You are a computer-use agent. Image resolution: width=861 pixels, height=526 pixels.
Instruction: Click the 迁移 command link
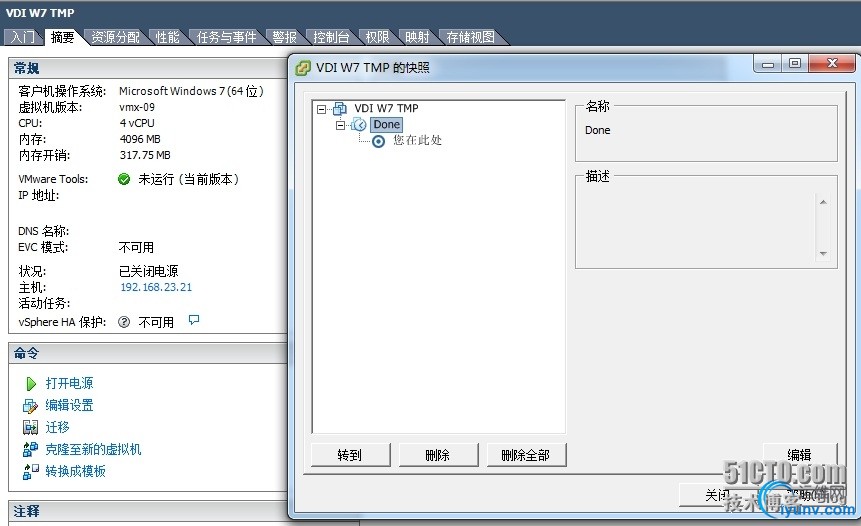pyautogui.click(x=57, y=427)
